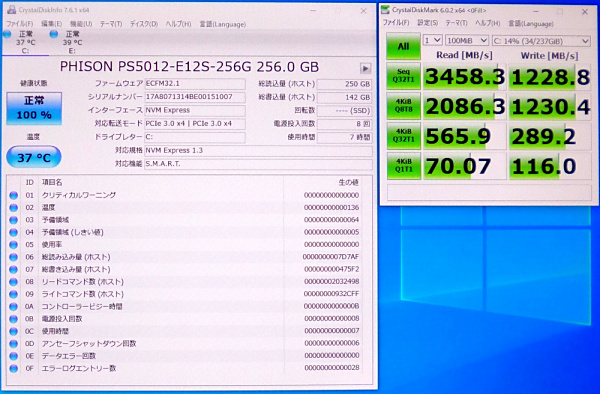
Task: Open the C: 14% drive selection dropdown
Action: pyautogui.click(x=541, y=41)
